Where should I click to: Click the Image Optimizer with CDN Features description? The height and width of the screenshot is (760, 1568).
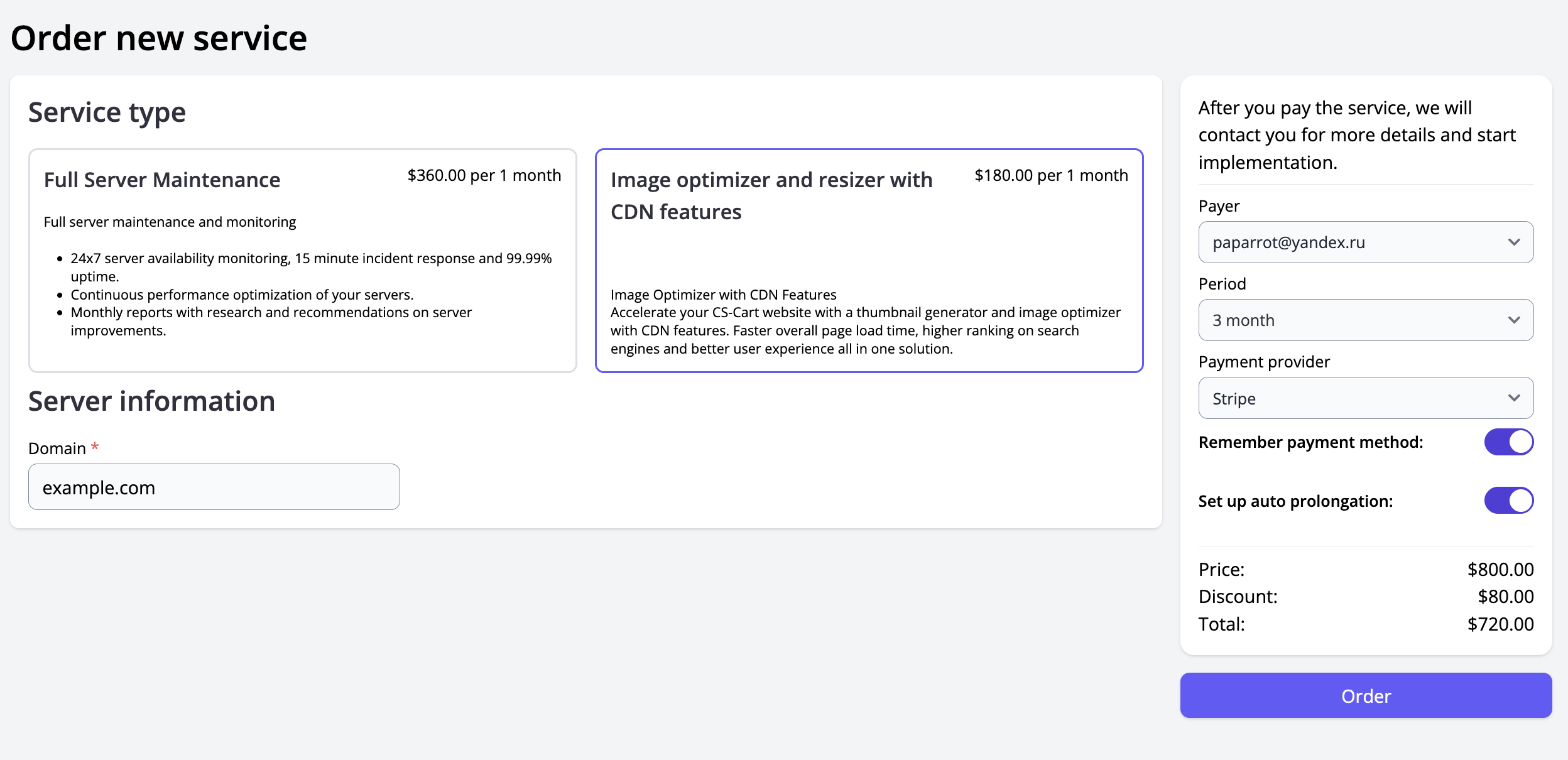point(865,322)
